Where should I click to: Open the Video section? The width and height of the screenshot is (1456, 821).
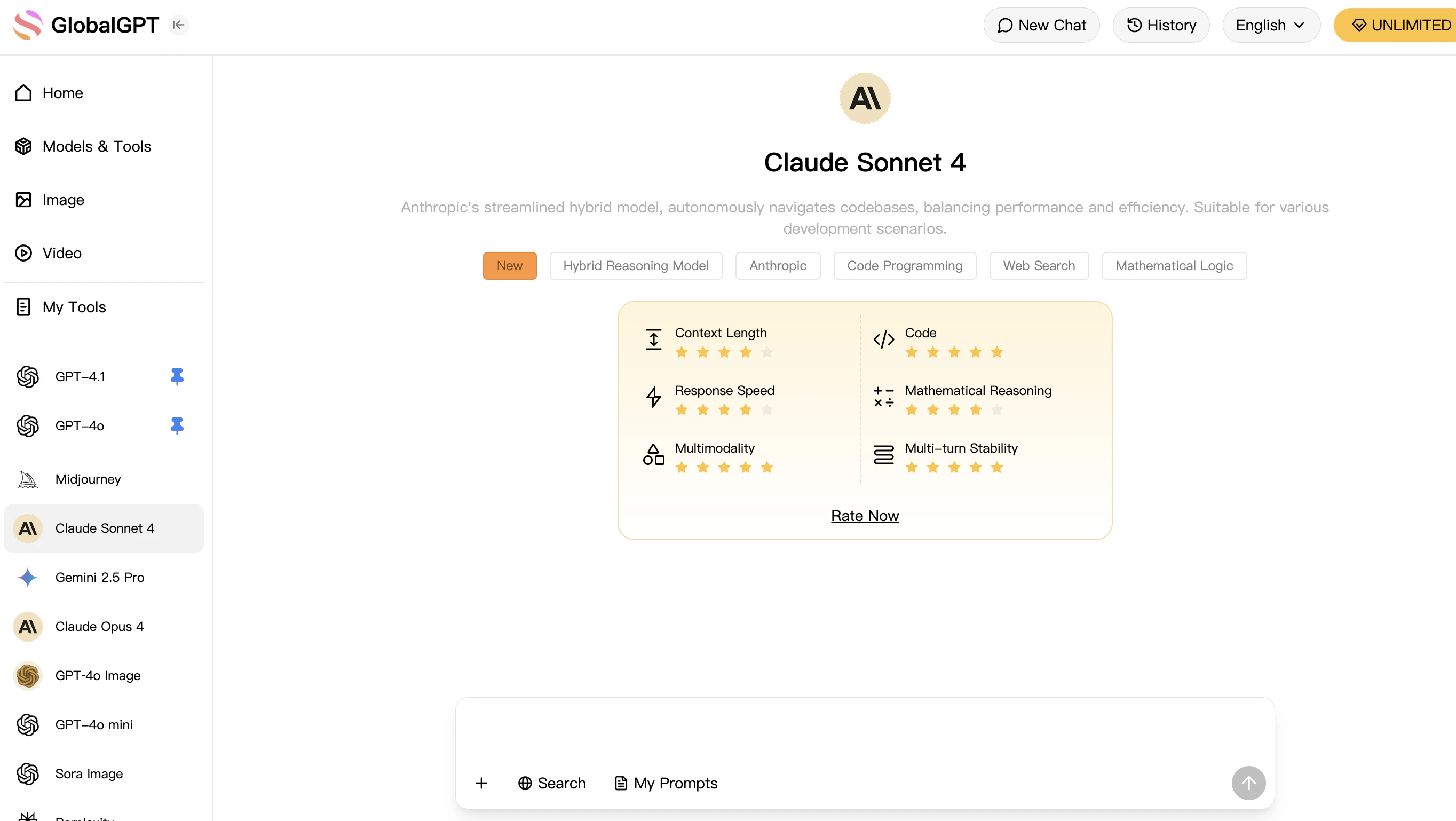(61, 252)
